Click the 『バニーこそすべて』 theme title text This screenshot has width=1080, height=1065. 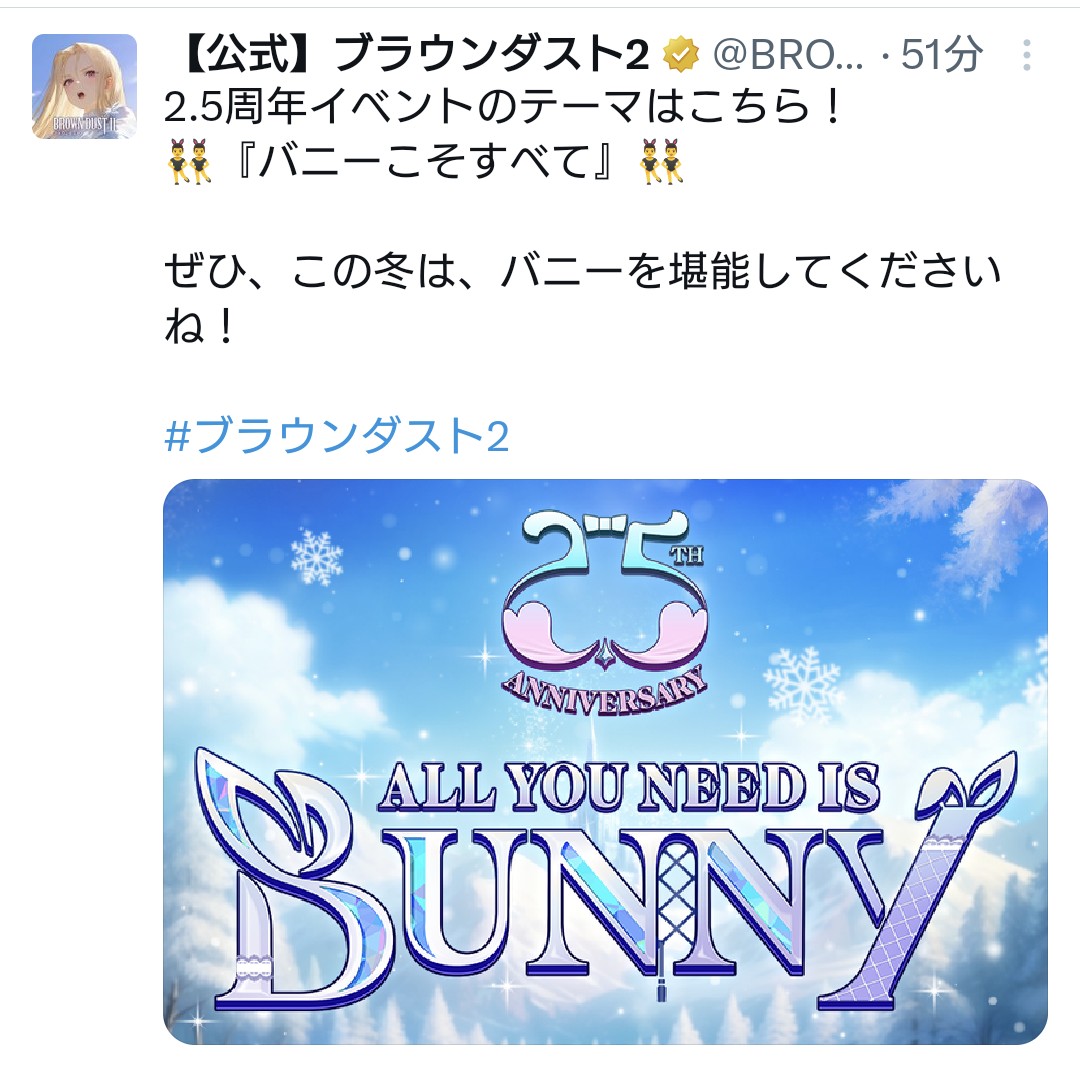425,163
